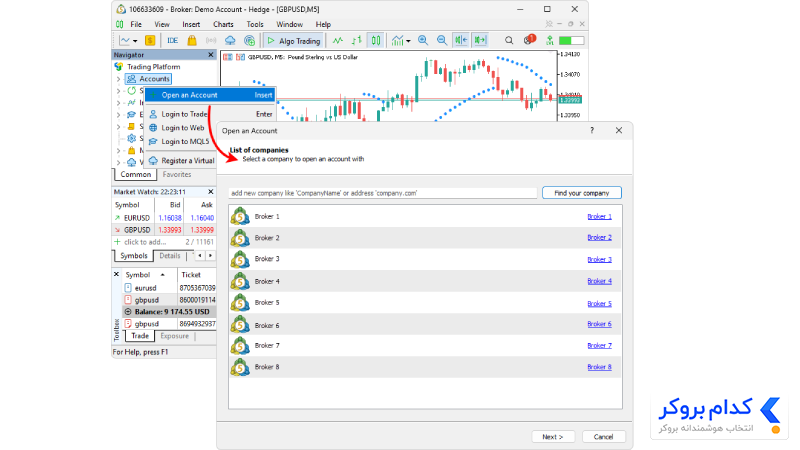The height and width of the screenshot is (450, 800).
Task: Open the Market shopping bag icon
Action: pyautogui.click(x=192, y=40)
